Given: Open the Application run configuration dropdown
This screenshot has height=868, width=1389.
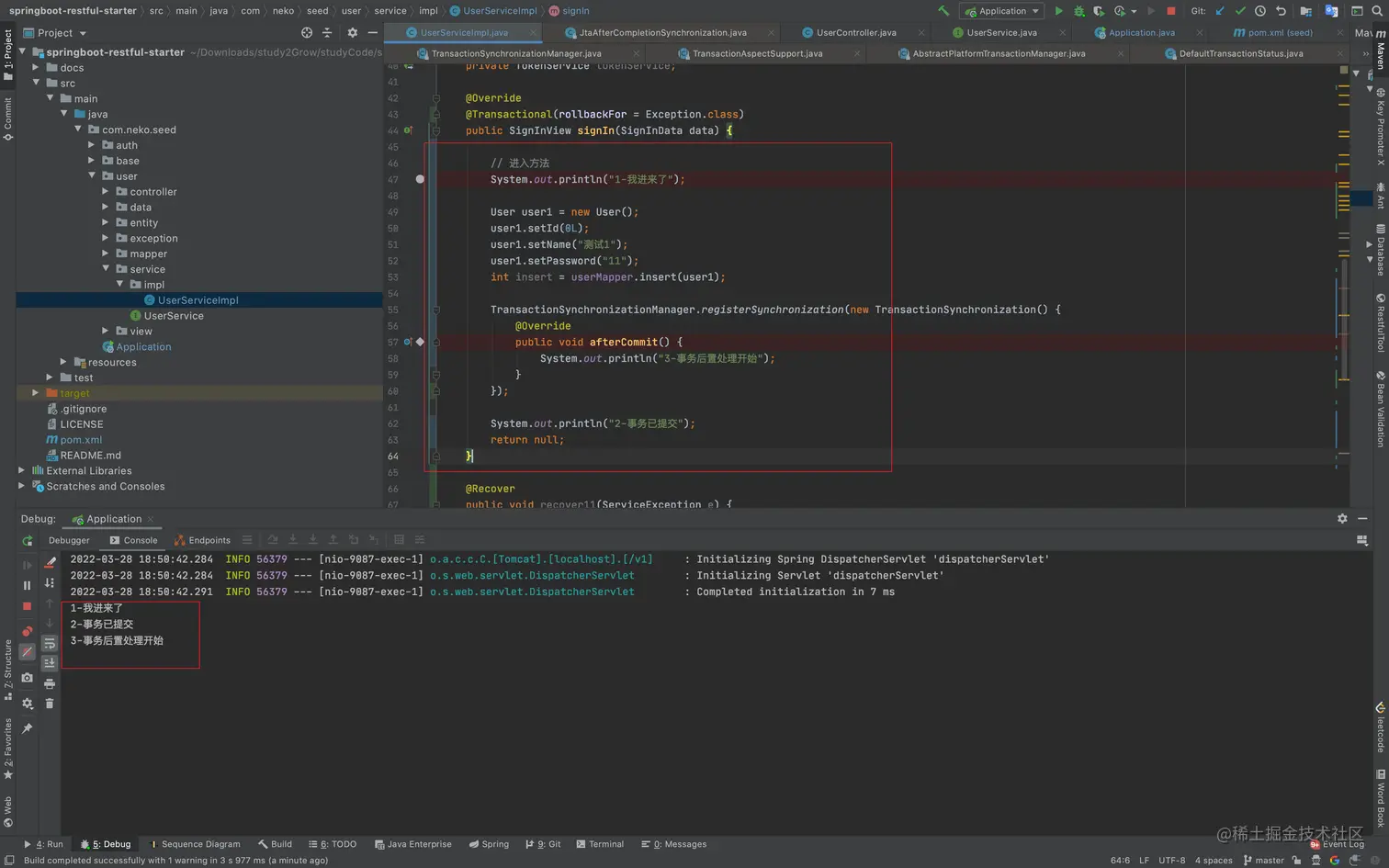Looking at the screenshot, I should (x=1001, y=11).
